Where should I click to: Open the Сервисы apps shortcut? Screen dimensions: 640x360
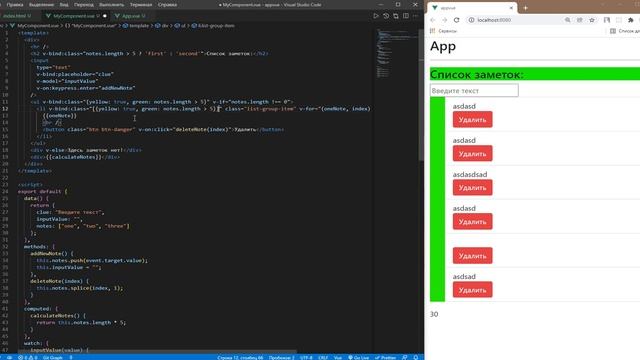click(x=443, y=31)
